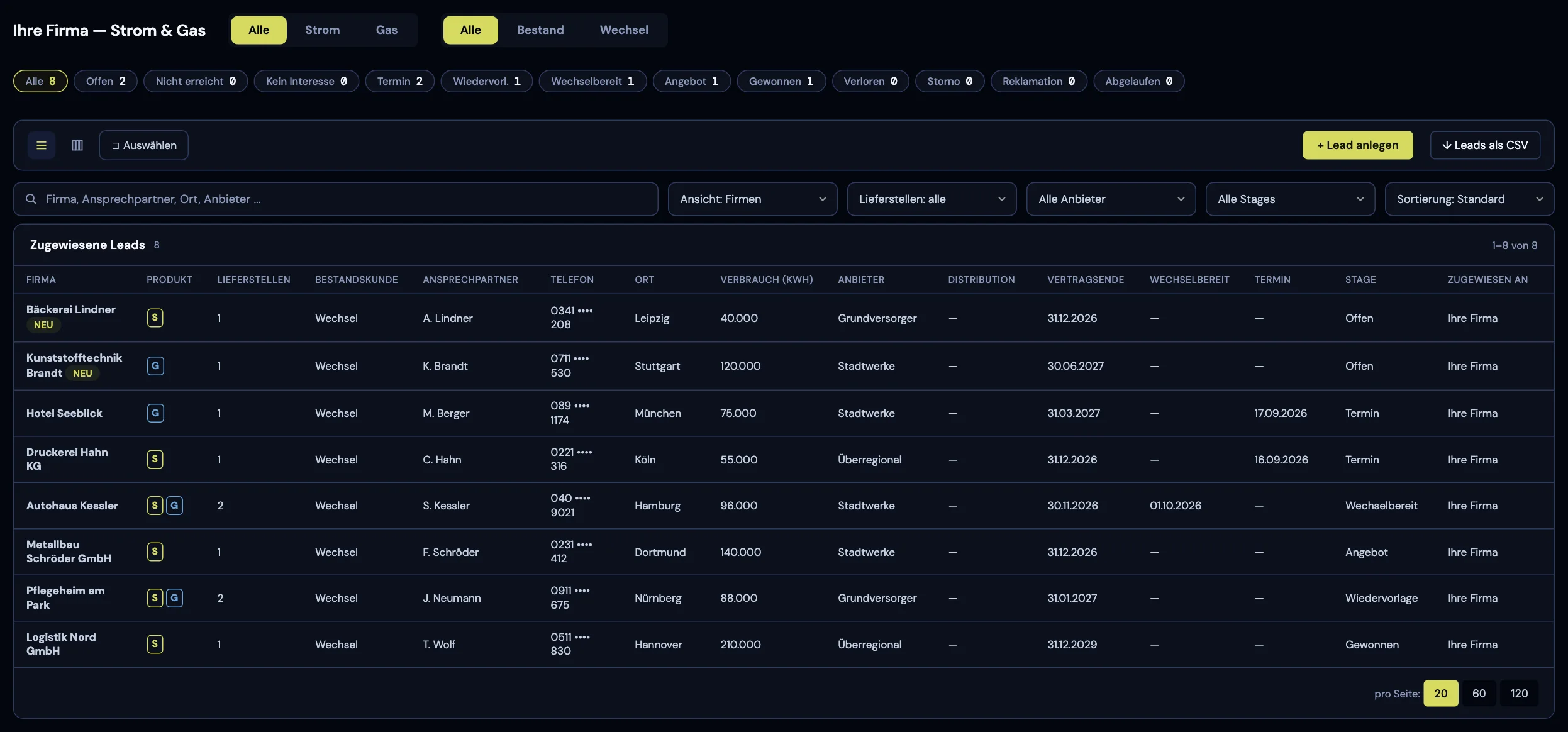Open the Lieferstellen: alle dropdown

pos(931,199)
